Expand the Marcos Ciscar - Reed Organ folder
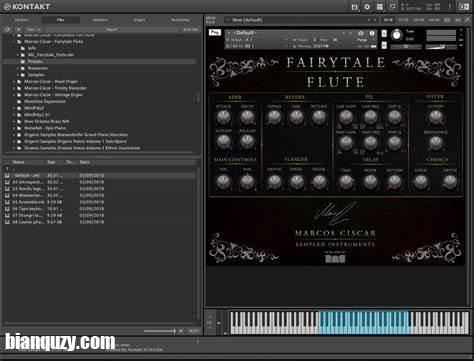Image resolution: width=474 pixels, height=361 pixels. [14, 81]
